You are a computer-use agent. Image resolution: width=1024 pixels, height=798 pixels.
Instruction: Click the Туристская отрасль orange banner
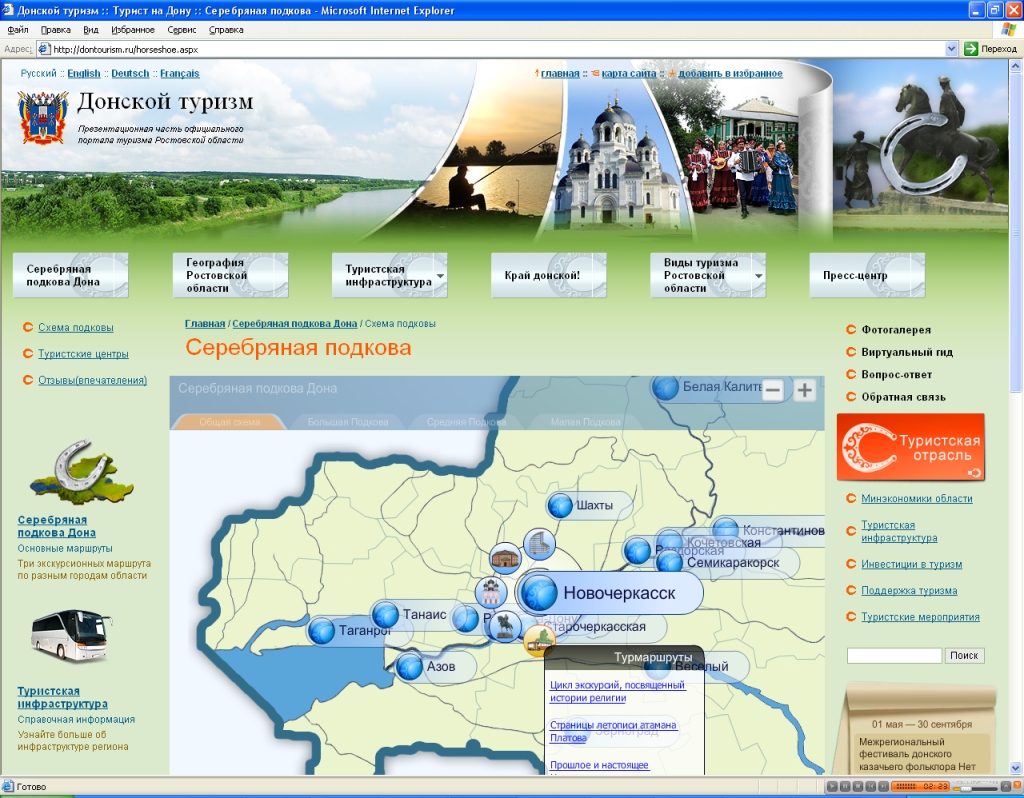(910, 447)
